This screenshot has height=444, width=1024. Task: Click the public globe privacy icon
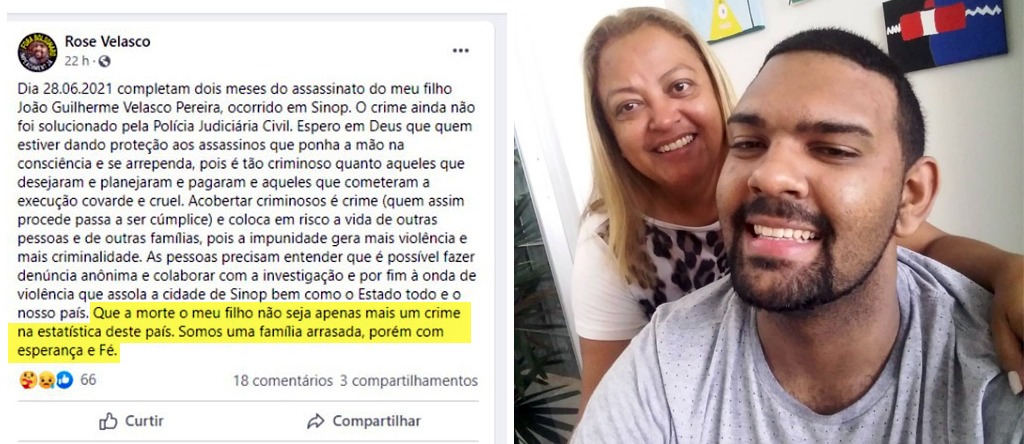[x=104, y=61]
